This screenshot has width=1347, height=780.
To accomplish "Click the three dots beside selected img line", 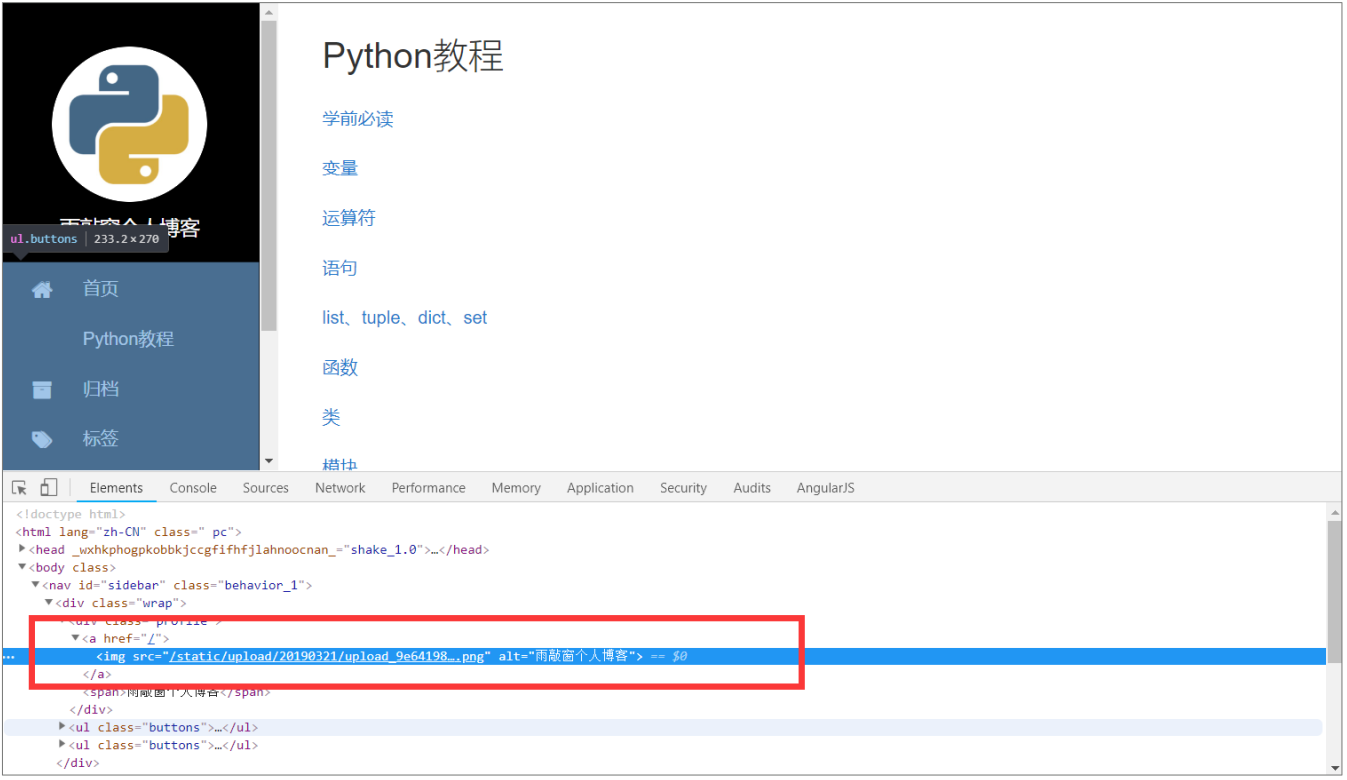I will 9,657.
